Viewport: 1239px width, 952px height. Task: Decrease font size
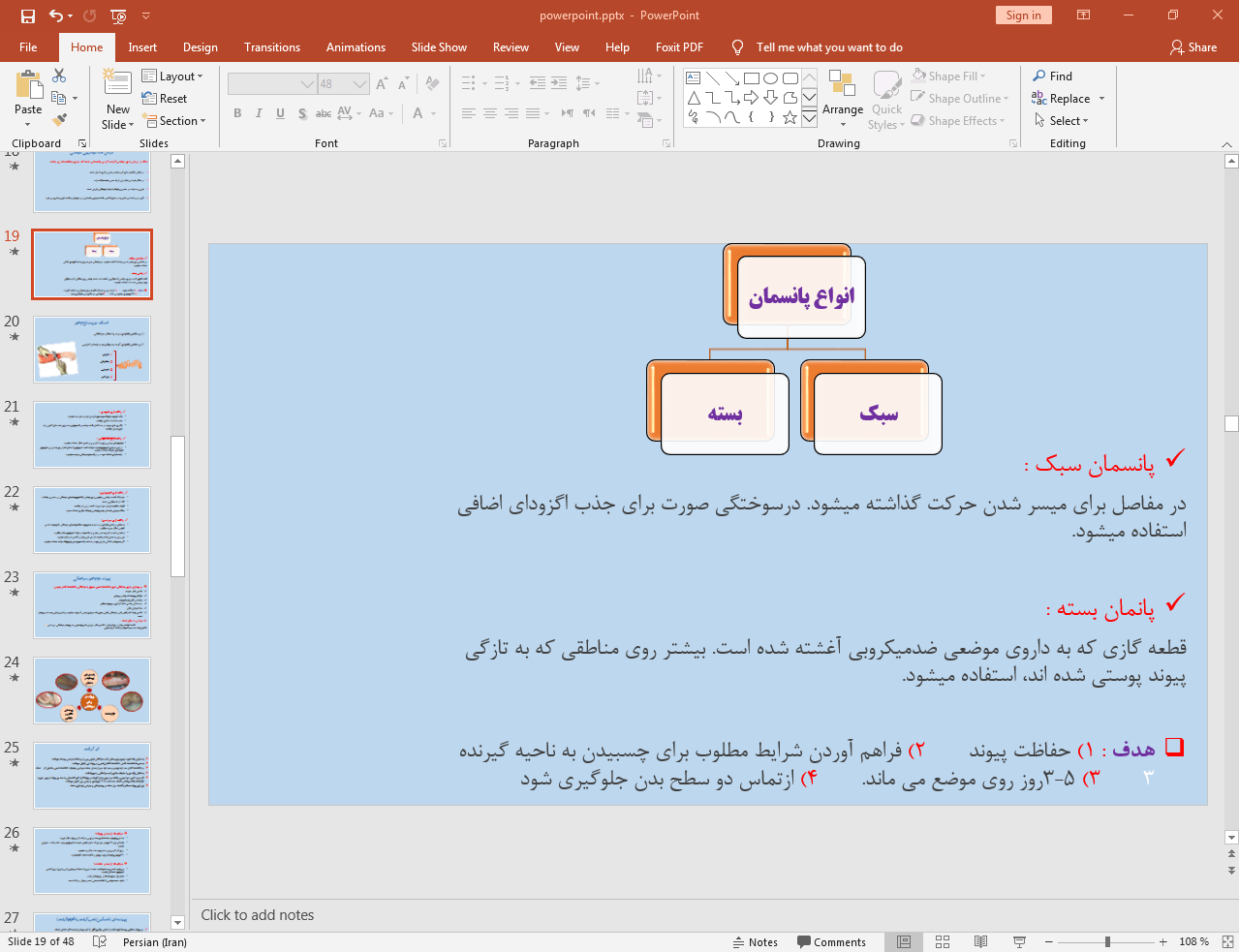pos(403,84)
